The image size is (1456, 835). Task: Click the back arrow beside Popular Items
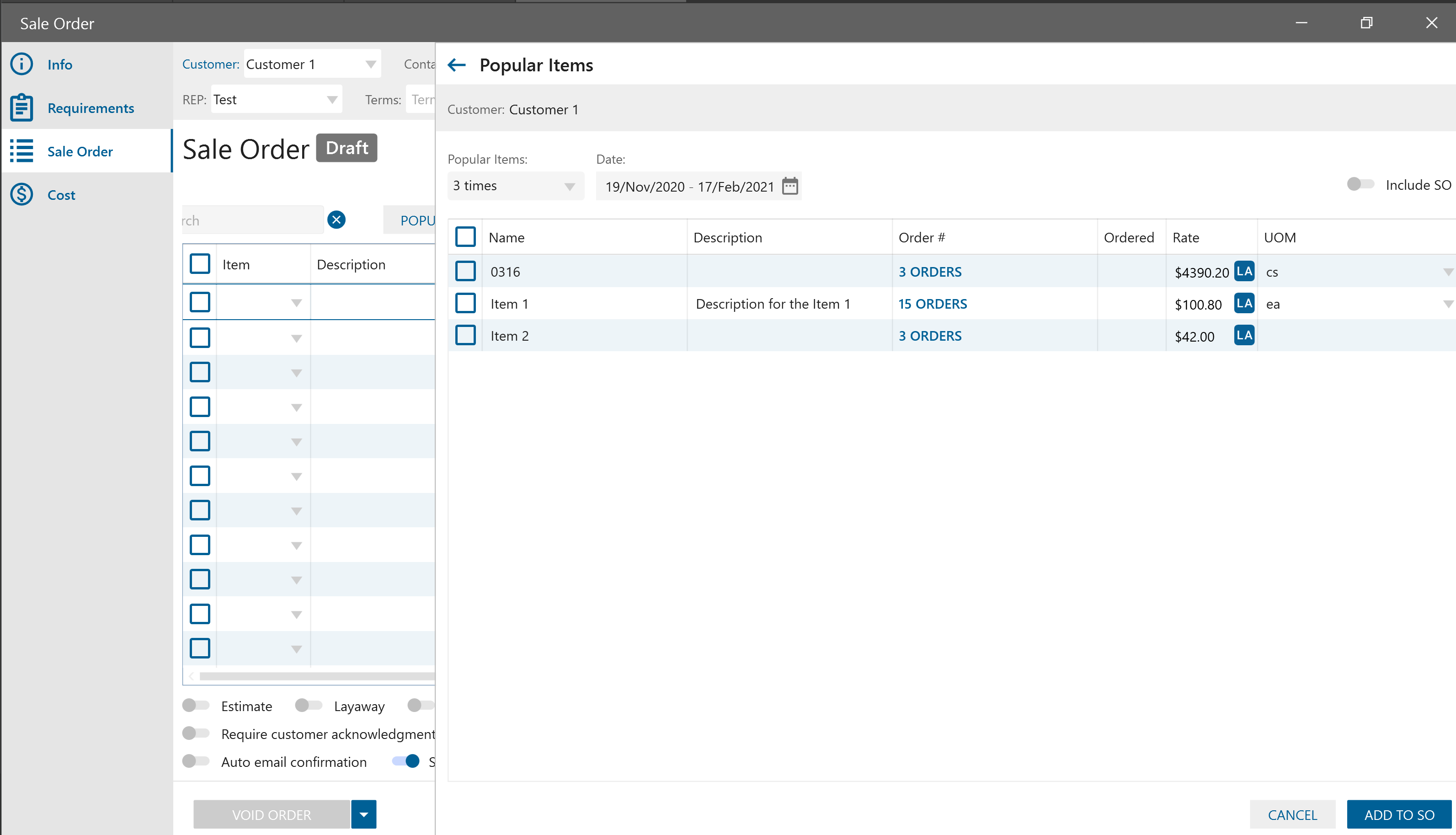456,65
